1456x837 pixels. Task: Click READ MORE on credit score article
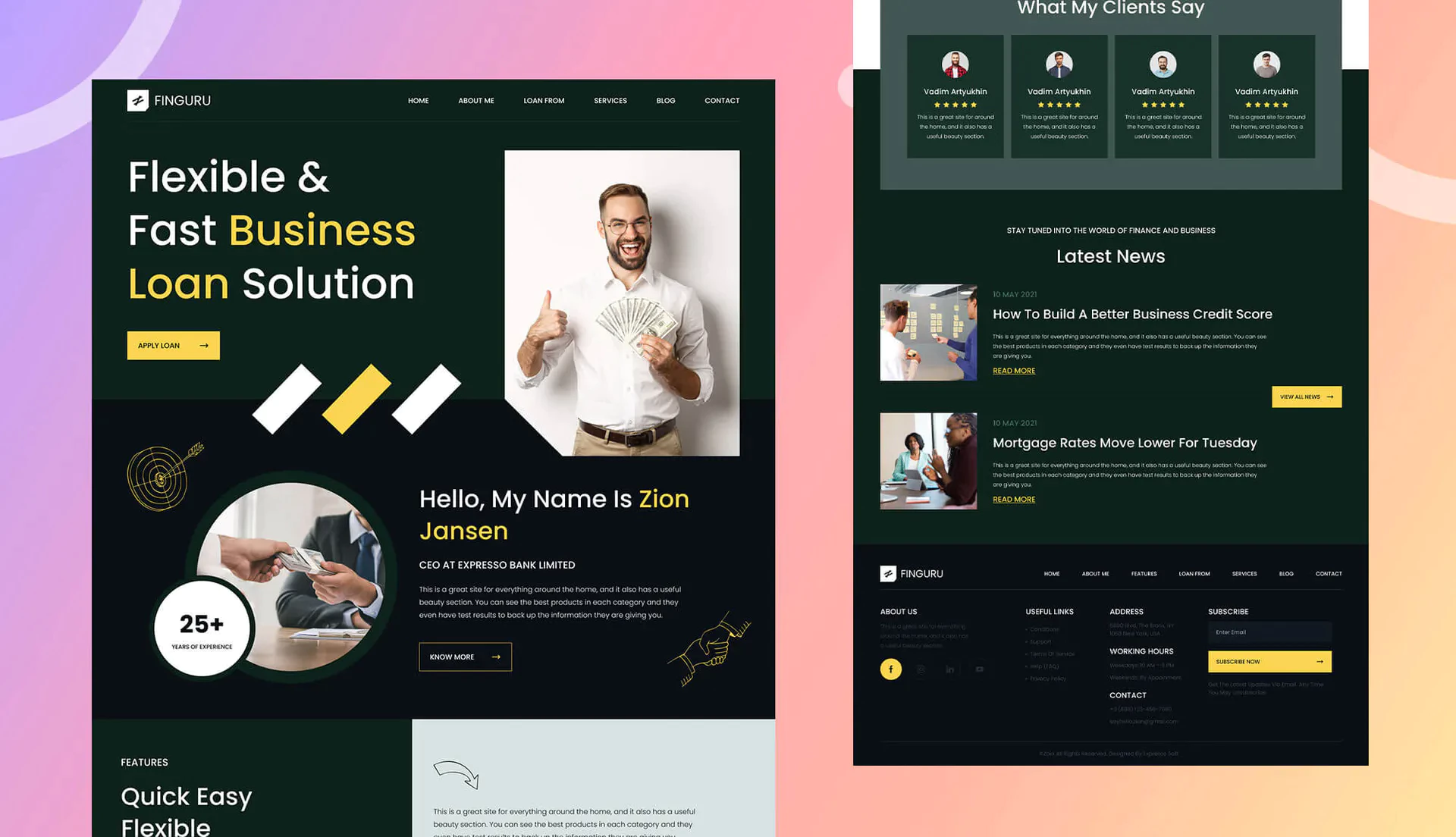1014,370
